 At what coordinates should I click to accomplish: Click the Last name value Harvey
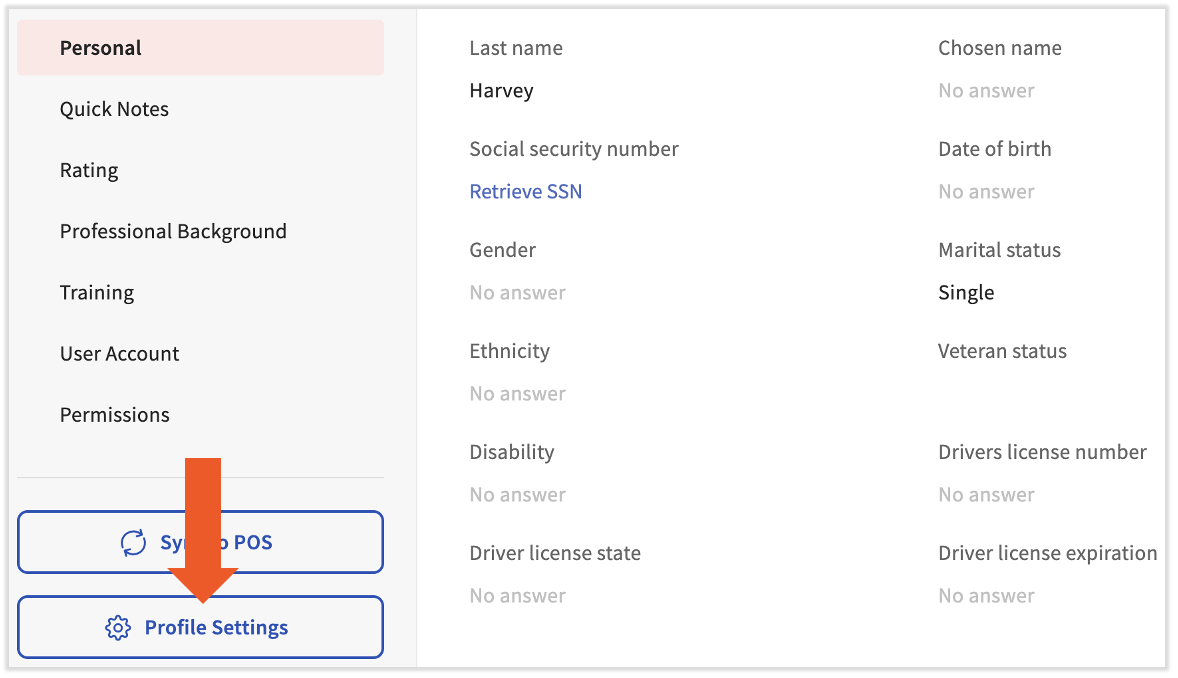click(501, 90)
